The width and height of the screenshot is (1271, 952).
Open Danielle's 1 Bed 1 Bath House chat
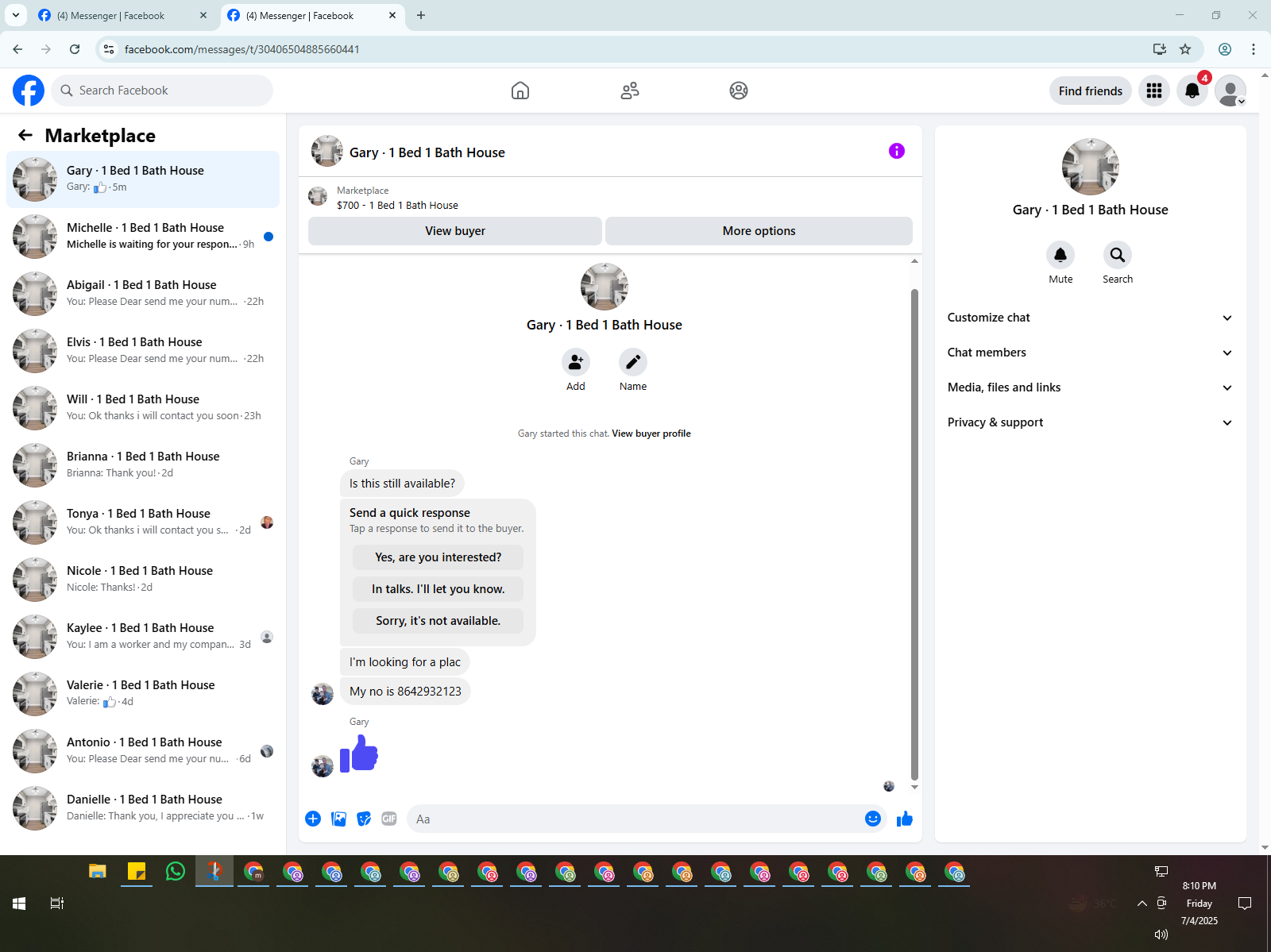143,808
